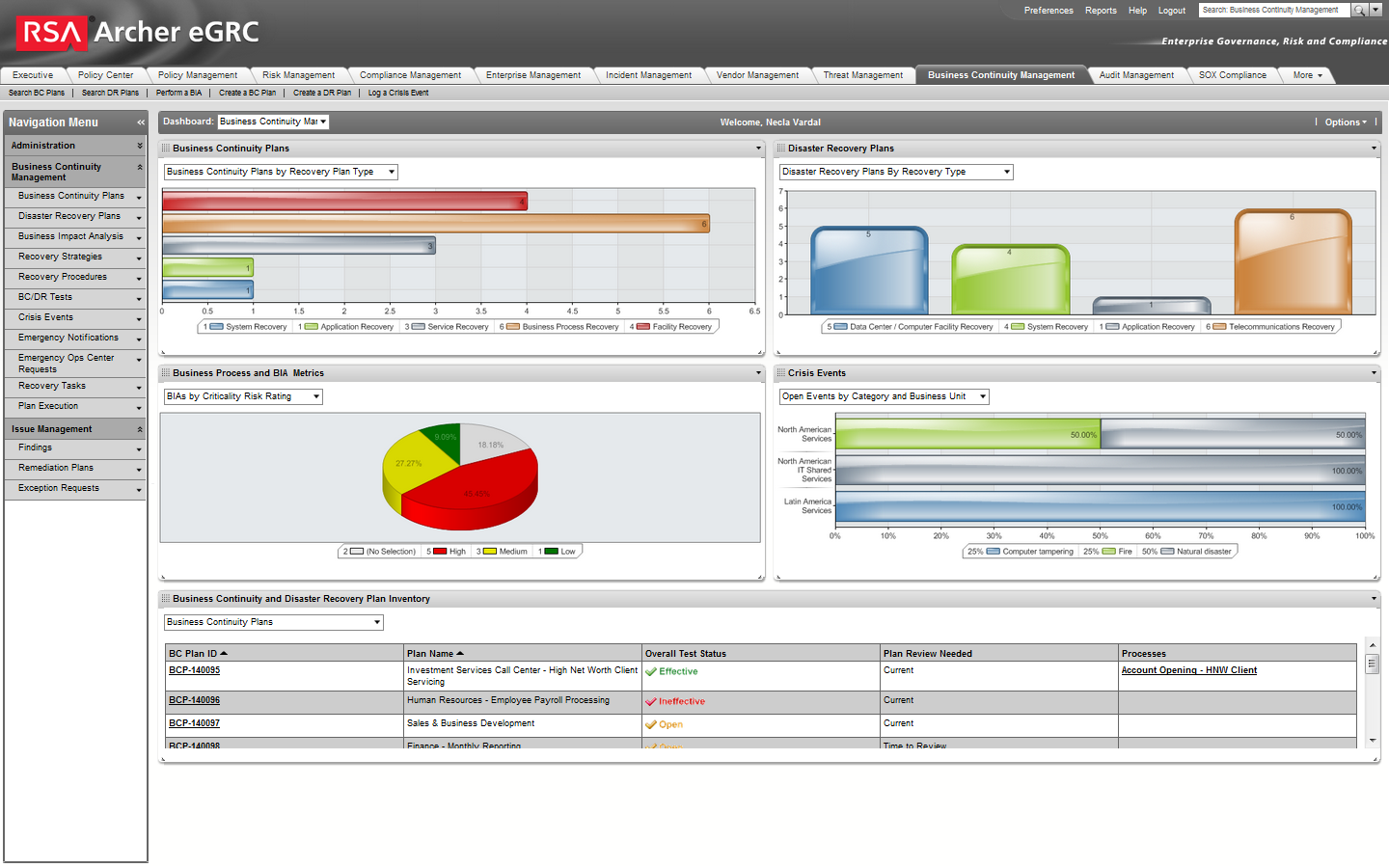Open BCP-140095 plan record
This screenshot has height=868, width=1389.
pos(194,670)
